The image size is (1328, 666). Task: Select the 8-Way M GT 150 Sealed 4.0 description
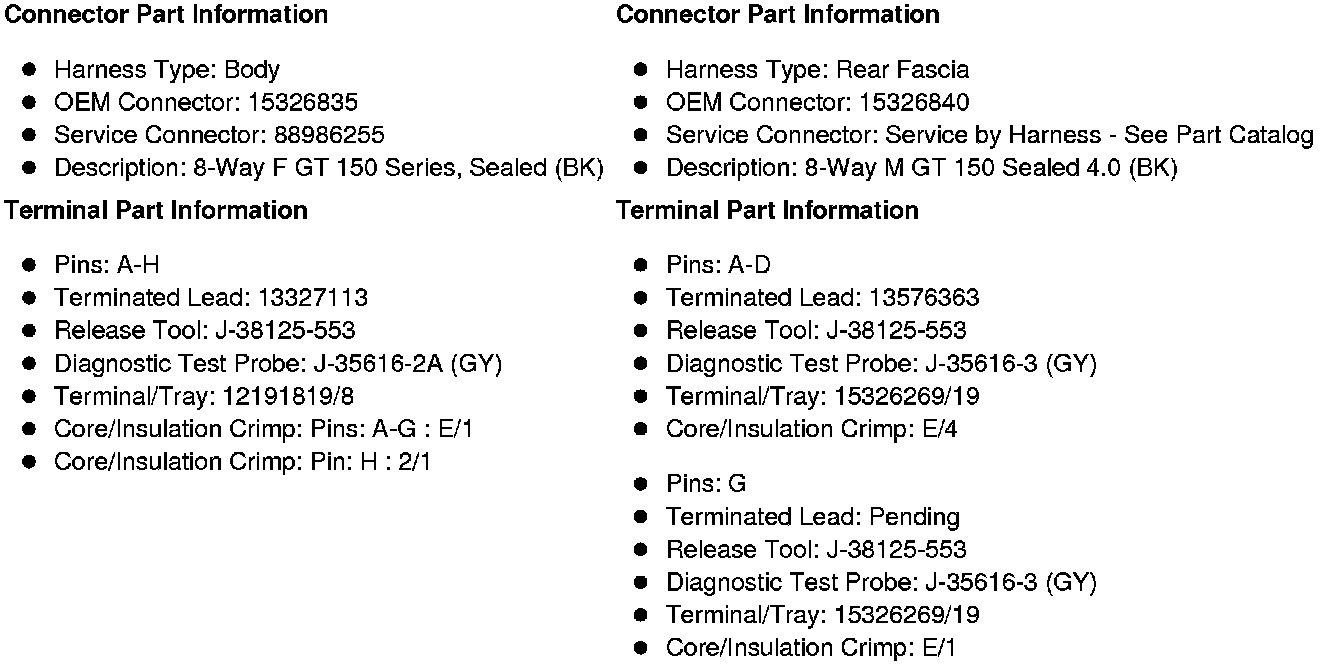[921, 168]
